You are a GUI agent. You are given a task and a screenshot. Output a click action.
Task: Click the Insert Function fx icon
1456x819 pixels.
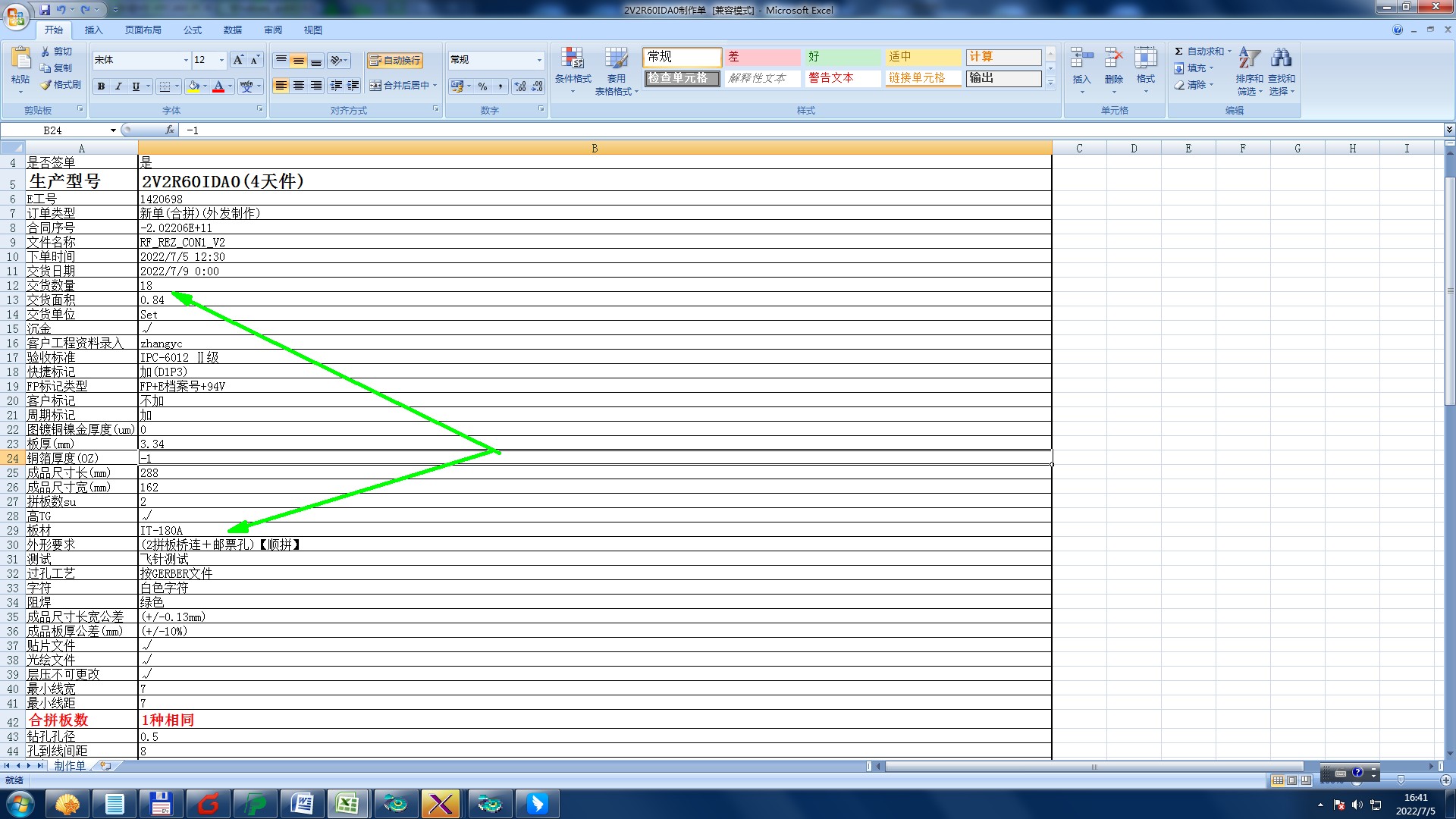click(170, 130)
